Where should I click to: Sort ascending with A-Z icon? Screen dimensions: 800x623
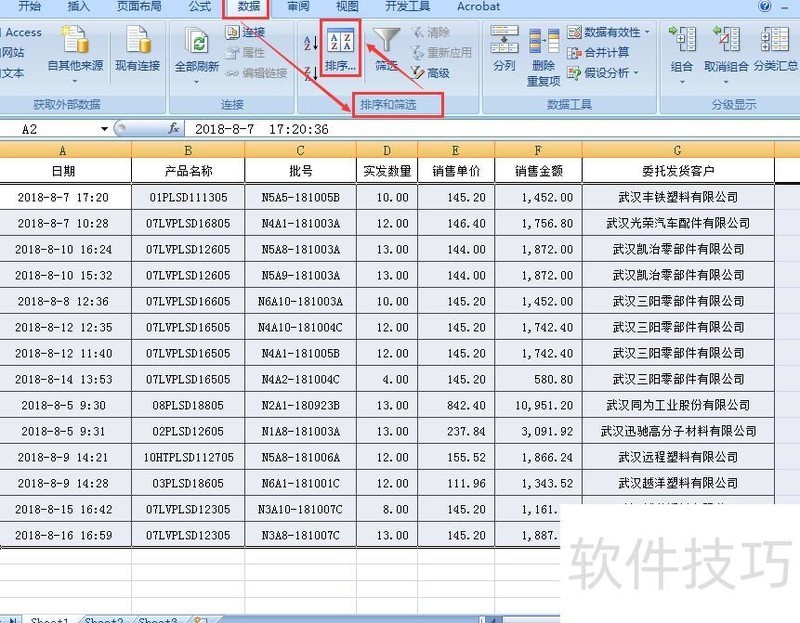click(311, 43)
